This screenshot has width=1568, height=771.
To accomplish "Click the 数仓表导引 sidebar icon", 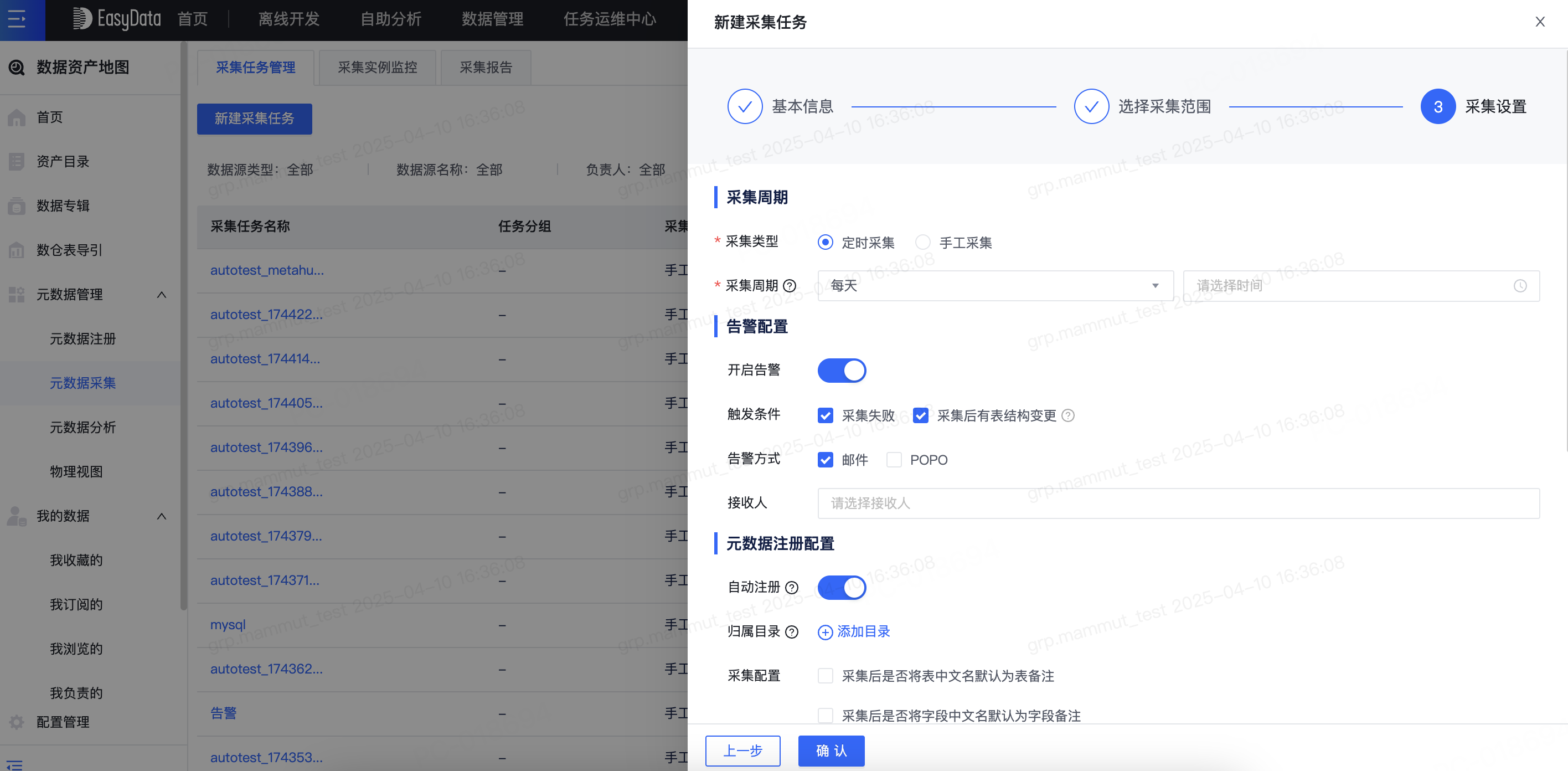I will (x=17, y=250).
